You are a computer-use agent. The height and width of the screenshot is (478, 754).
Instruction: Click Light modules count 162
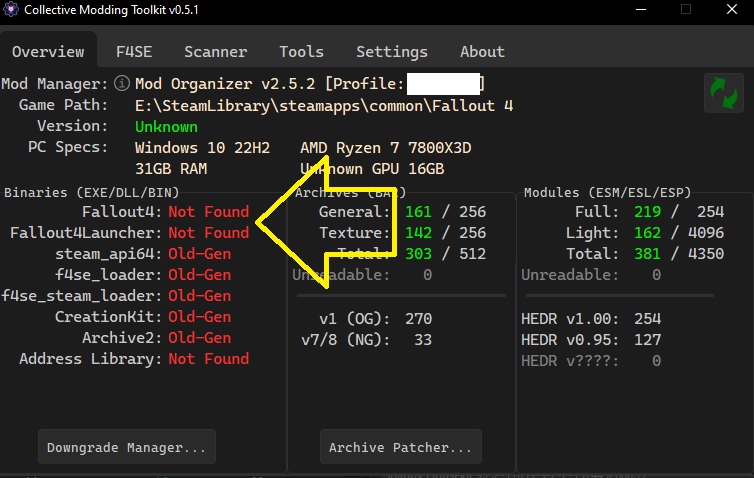coord(647,233)
